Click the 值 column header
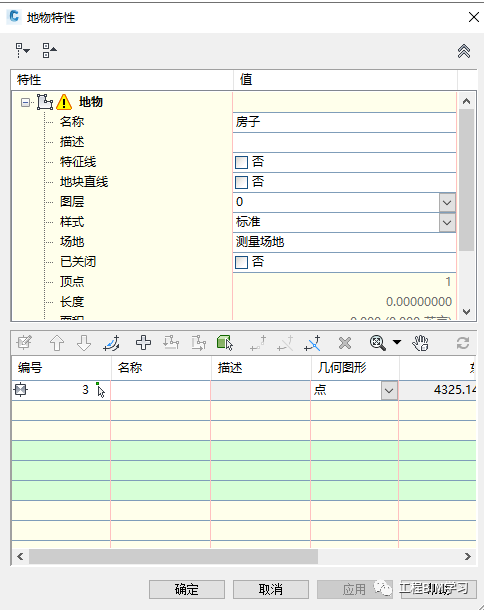The image size is (484, 610). click(x=345, y=80)
